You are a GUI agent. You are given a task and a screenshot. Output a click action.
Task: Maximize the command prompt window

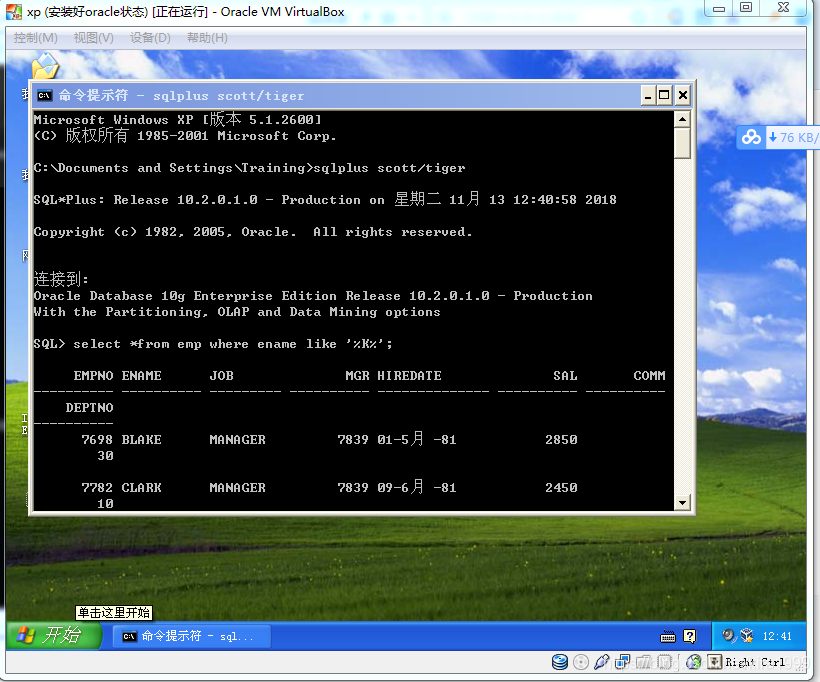(x=664, y=95)
